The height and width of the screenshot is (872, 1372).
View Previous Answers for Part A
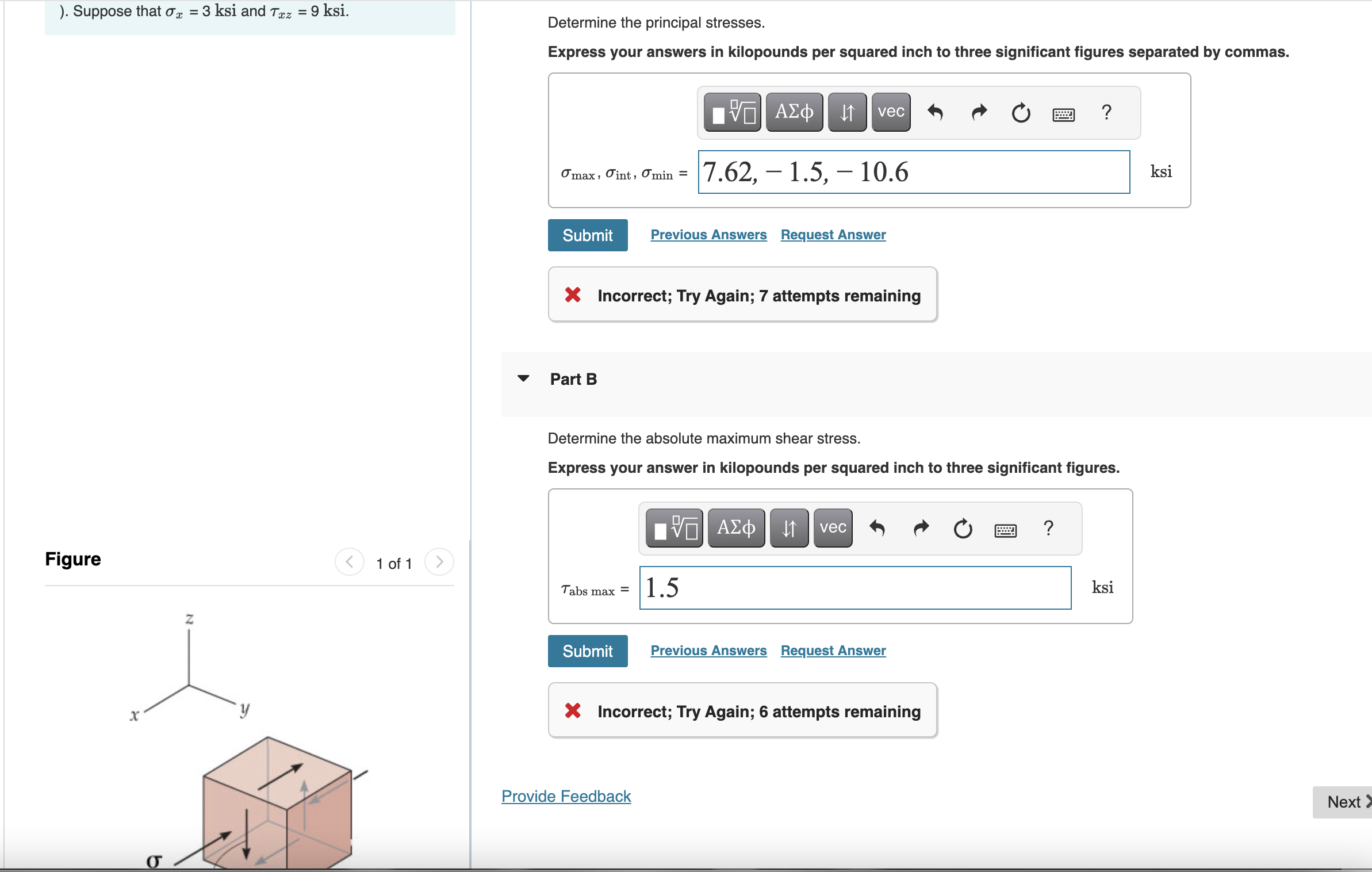click(x=708, y=234)
